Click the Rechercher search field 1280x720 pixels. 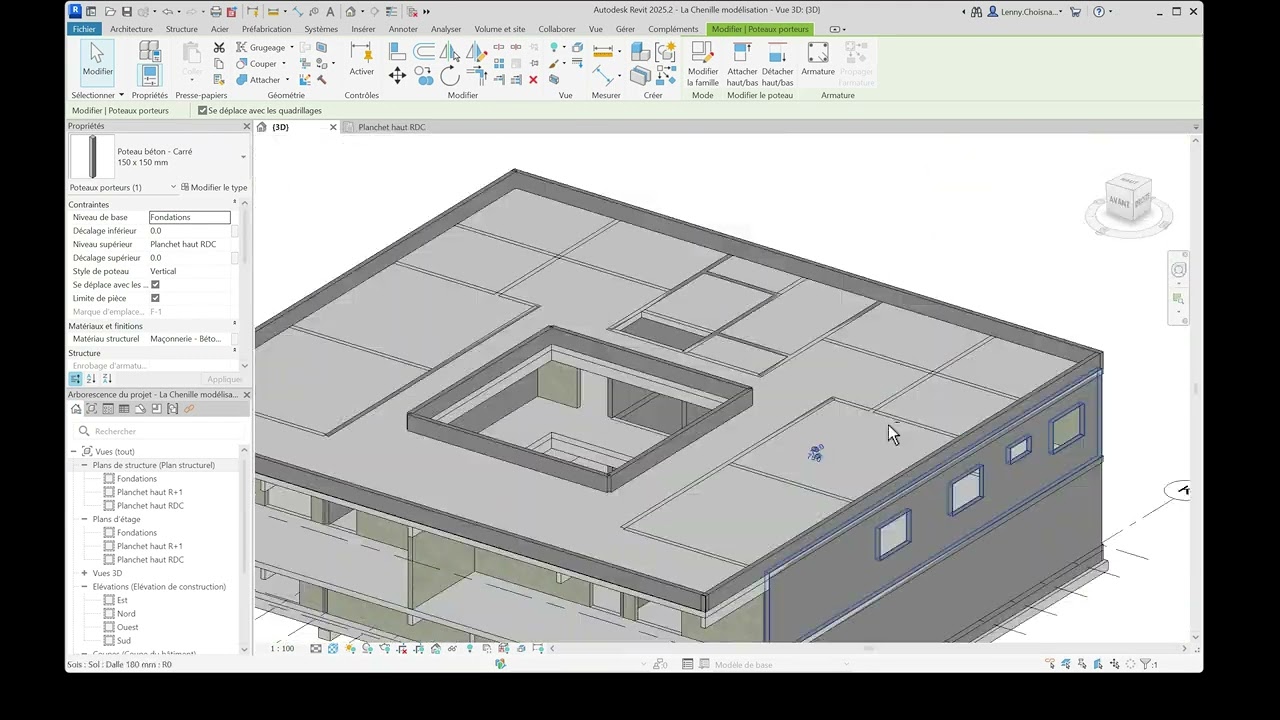click(160, 431)
